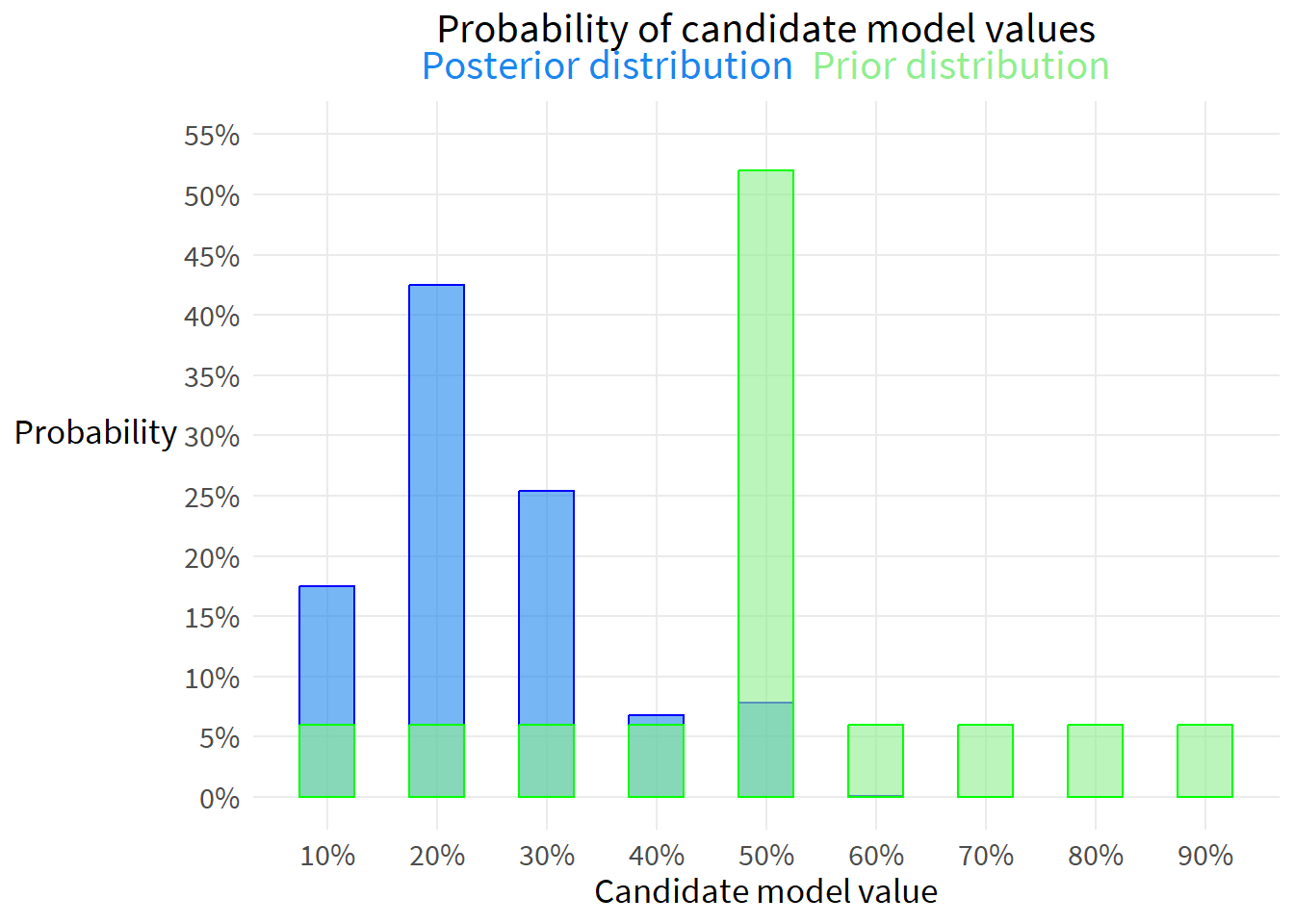Click the green prior bar at 90%

click(x=1204, y=760)
